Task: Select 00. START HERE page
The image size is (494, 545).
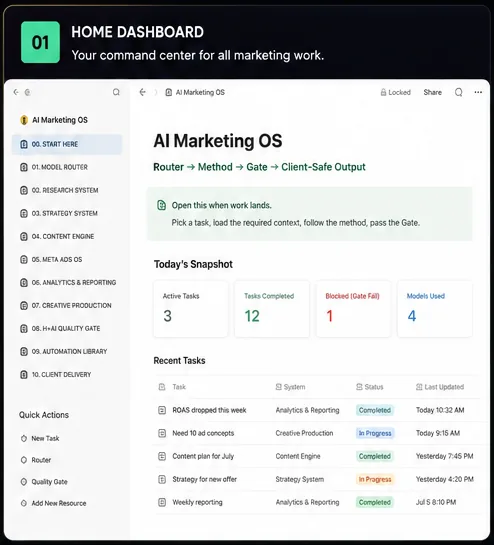Action: click(67, 144)
